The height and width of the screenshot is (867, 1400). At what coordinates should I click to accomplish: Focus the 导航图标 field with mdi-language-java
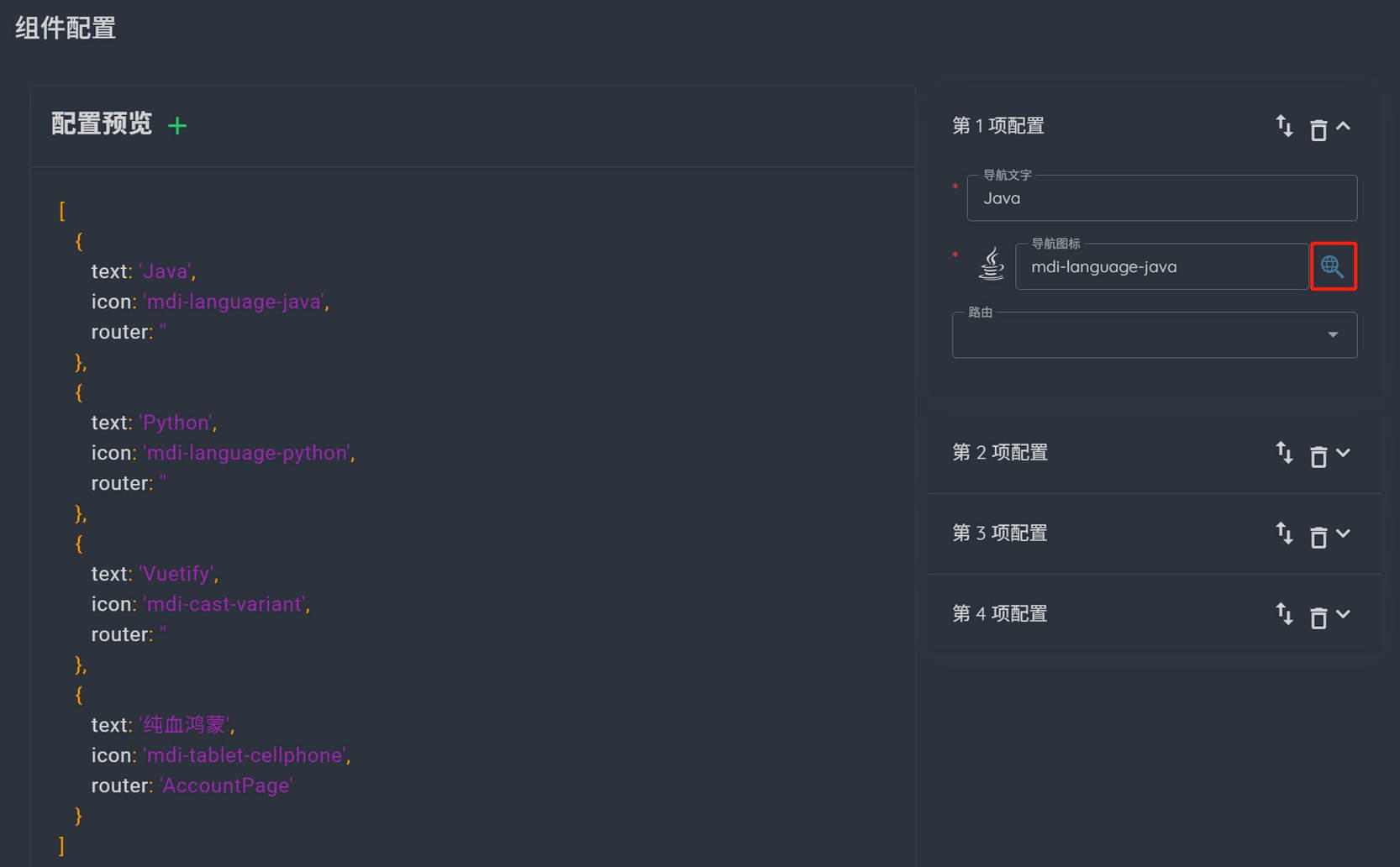coord(1161,267)
